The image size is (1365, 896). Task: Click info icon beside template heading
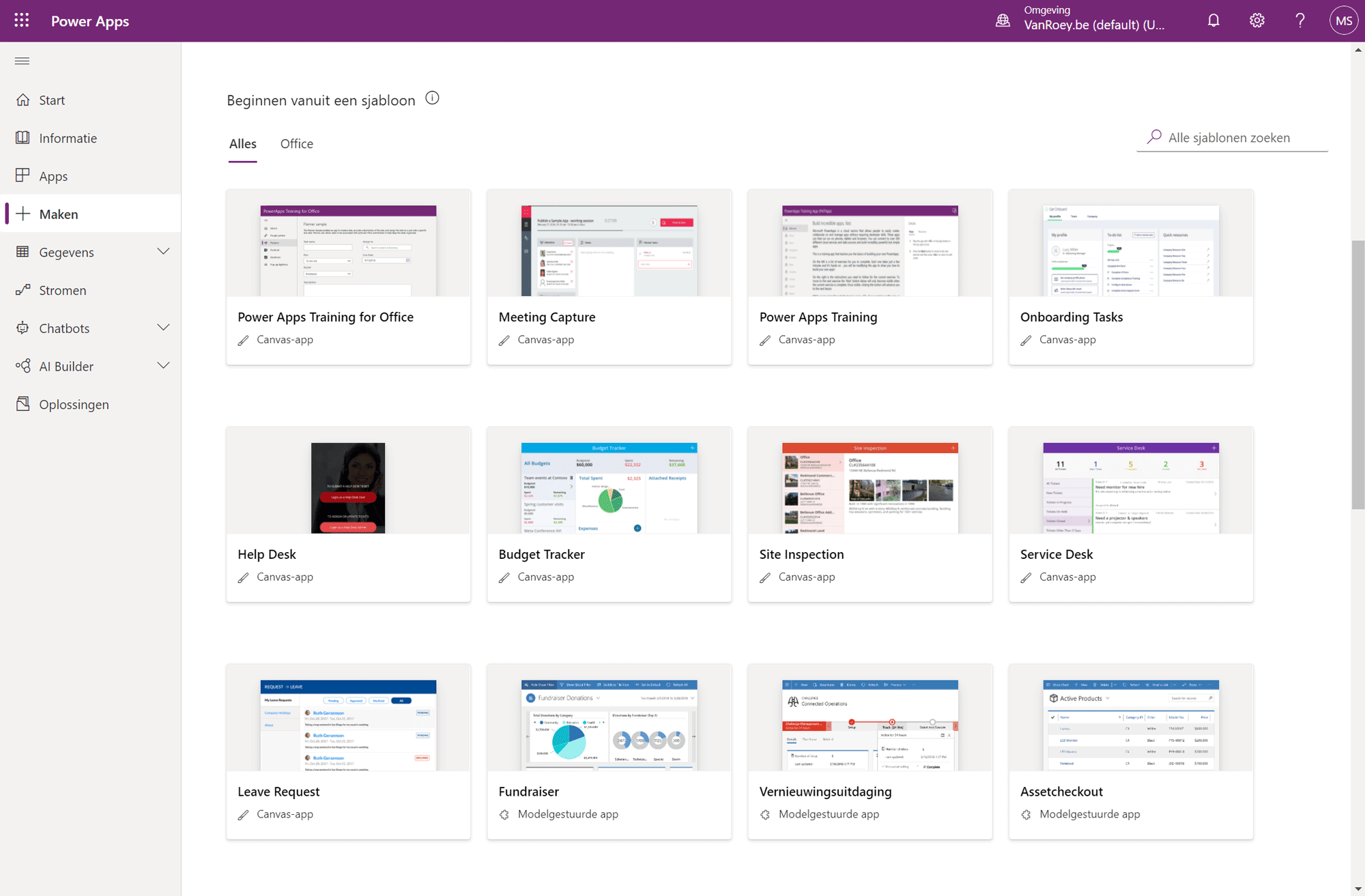click(x=432, y=98)
